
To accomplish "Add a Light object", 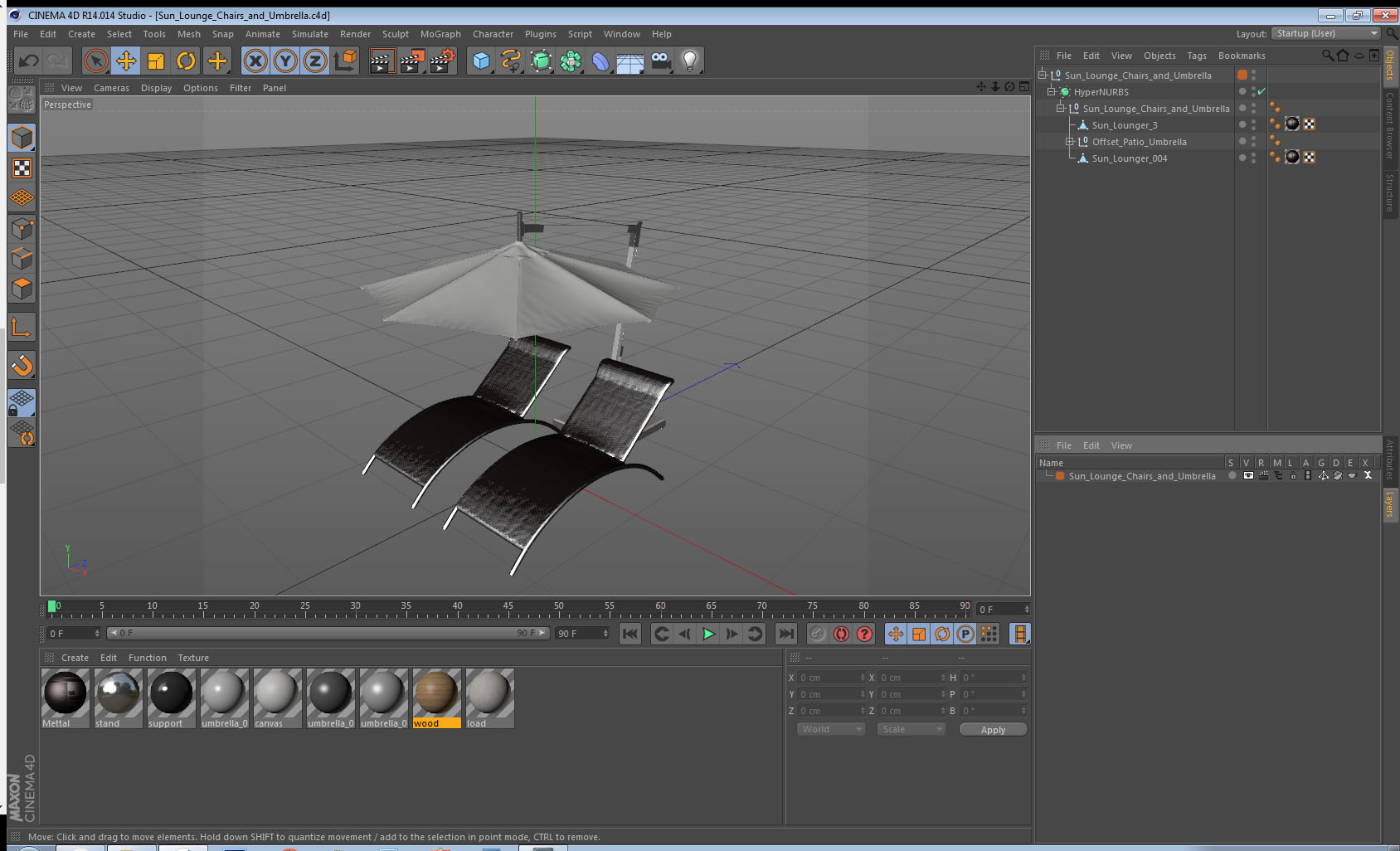I will click(x=690, y=61).
